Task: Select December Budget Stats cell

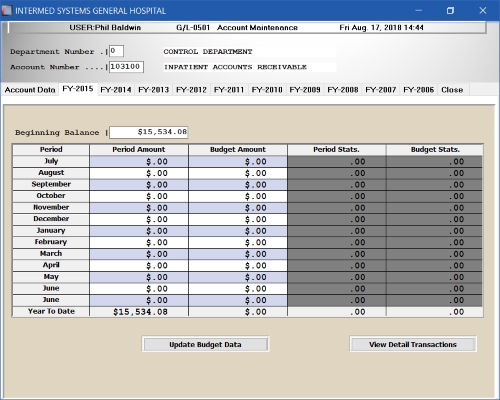Action: pos(434,219)
